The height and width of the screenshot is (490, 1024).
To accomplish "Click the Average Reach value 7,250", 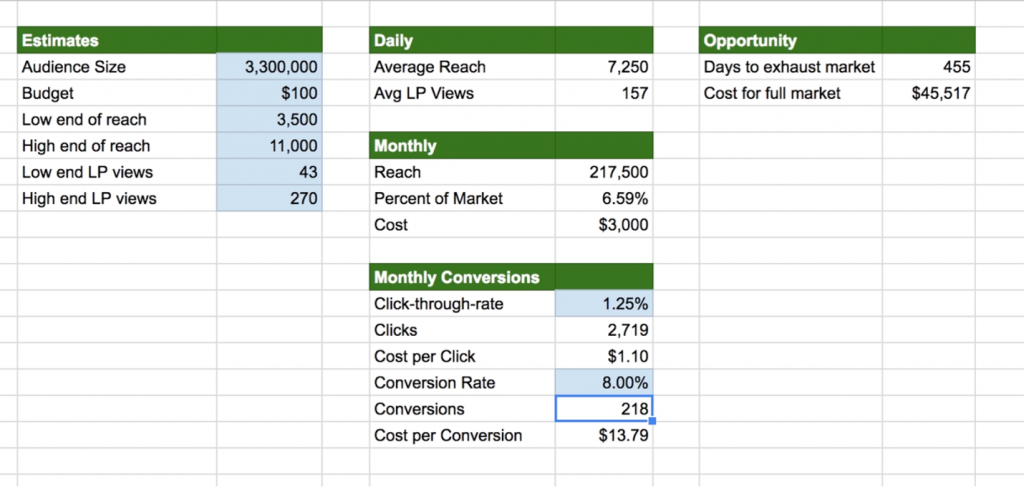I will (x=604, y=67).
